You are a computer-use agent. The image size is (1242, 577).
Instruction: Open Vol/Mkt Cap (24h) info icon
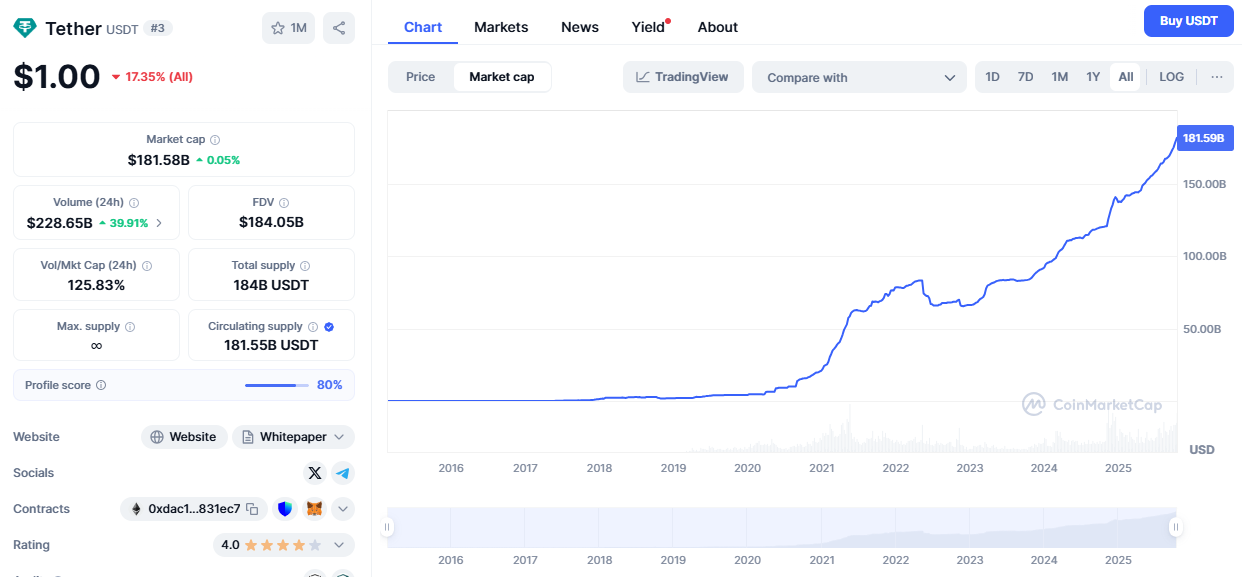(147, 266)
